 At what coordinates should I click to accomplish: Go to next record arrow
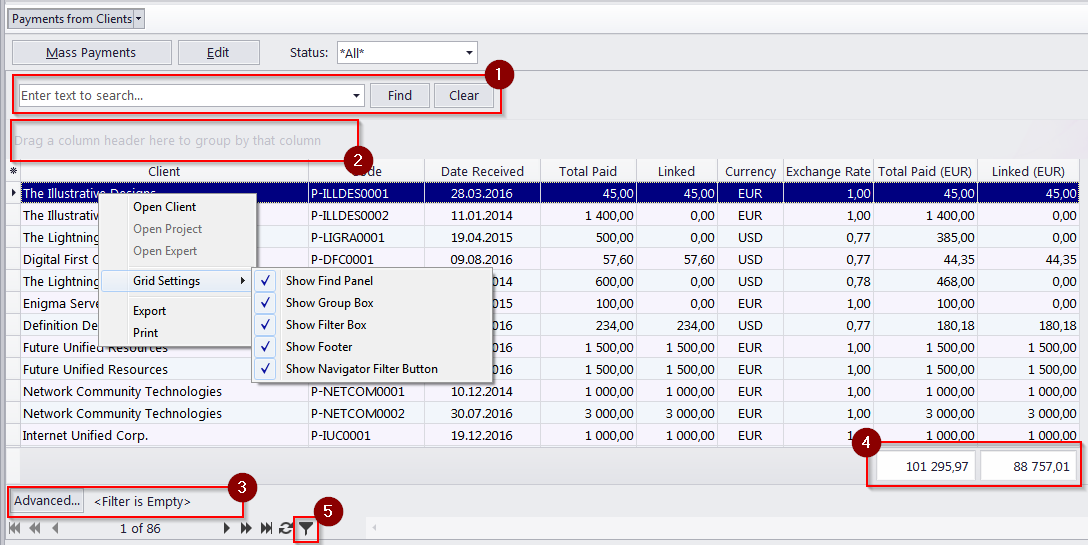coord(226,529)
